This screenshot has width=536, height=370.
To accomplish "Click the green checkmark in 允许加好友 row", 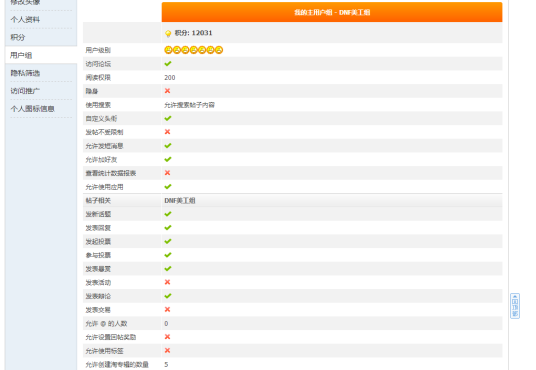I will pyautogui.click(x=168, y=159).
